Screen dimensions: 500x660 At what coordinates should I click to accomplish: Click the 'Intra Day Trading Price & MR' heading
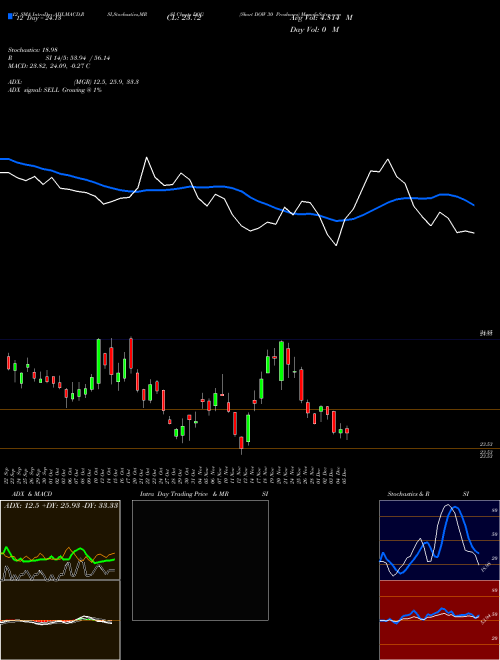pyautogui.click(x=184, y=494)
